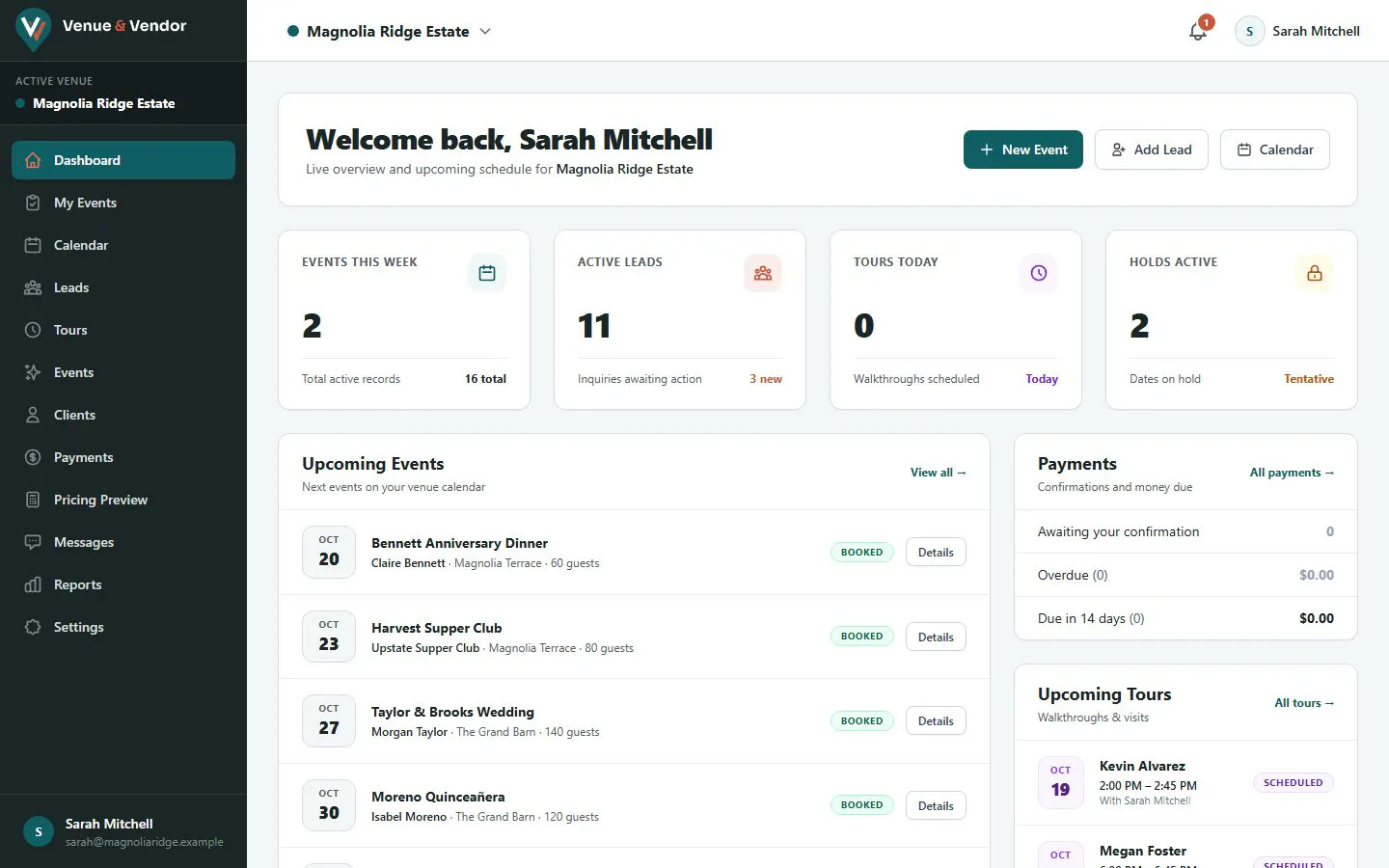This screenshot has width=1389, height=868.
Task: Open Details for Moreno Quinceañera
Action: 936,805
